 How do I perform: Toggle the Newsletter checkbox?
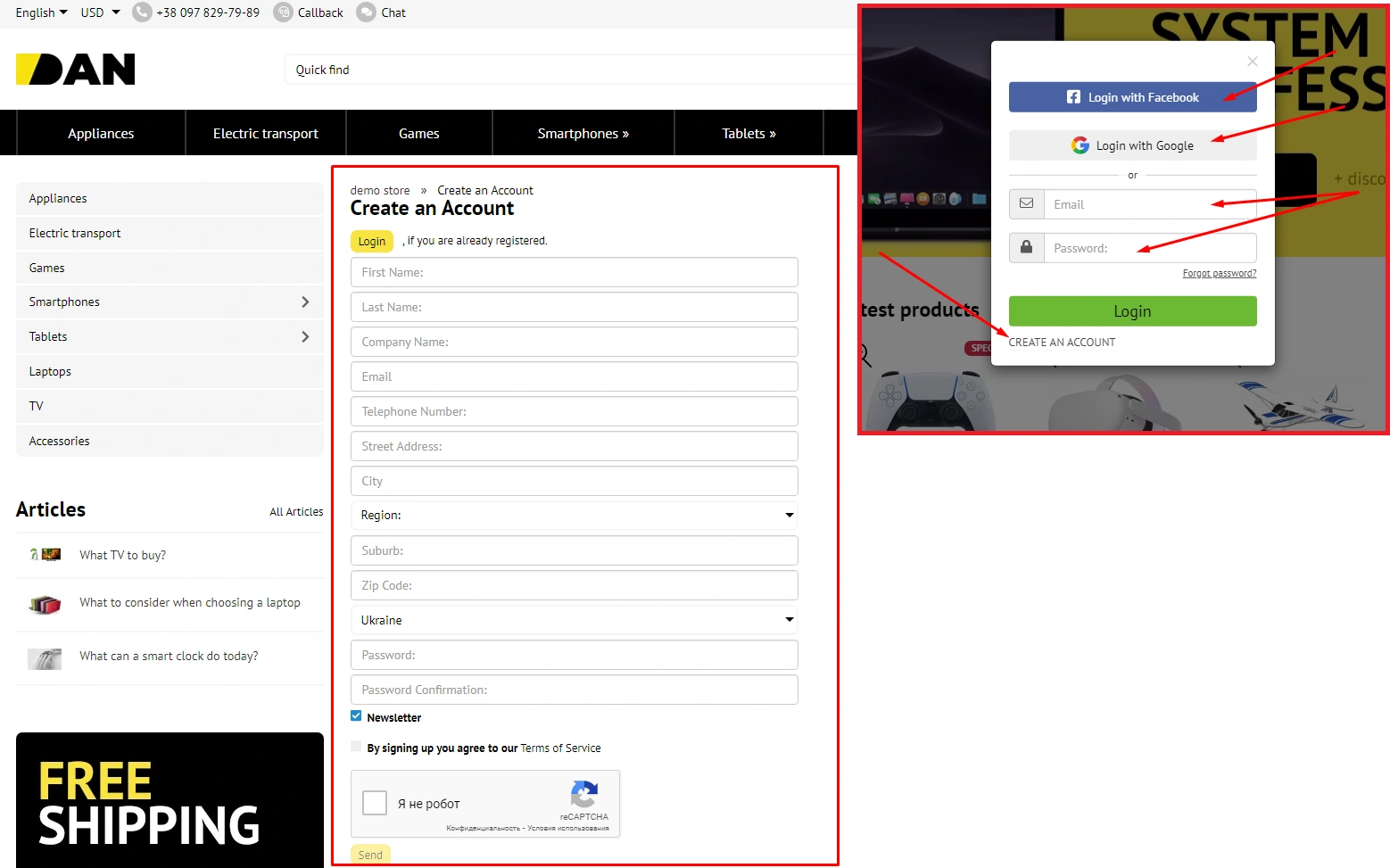356,716
